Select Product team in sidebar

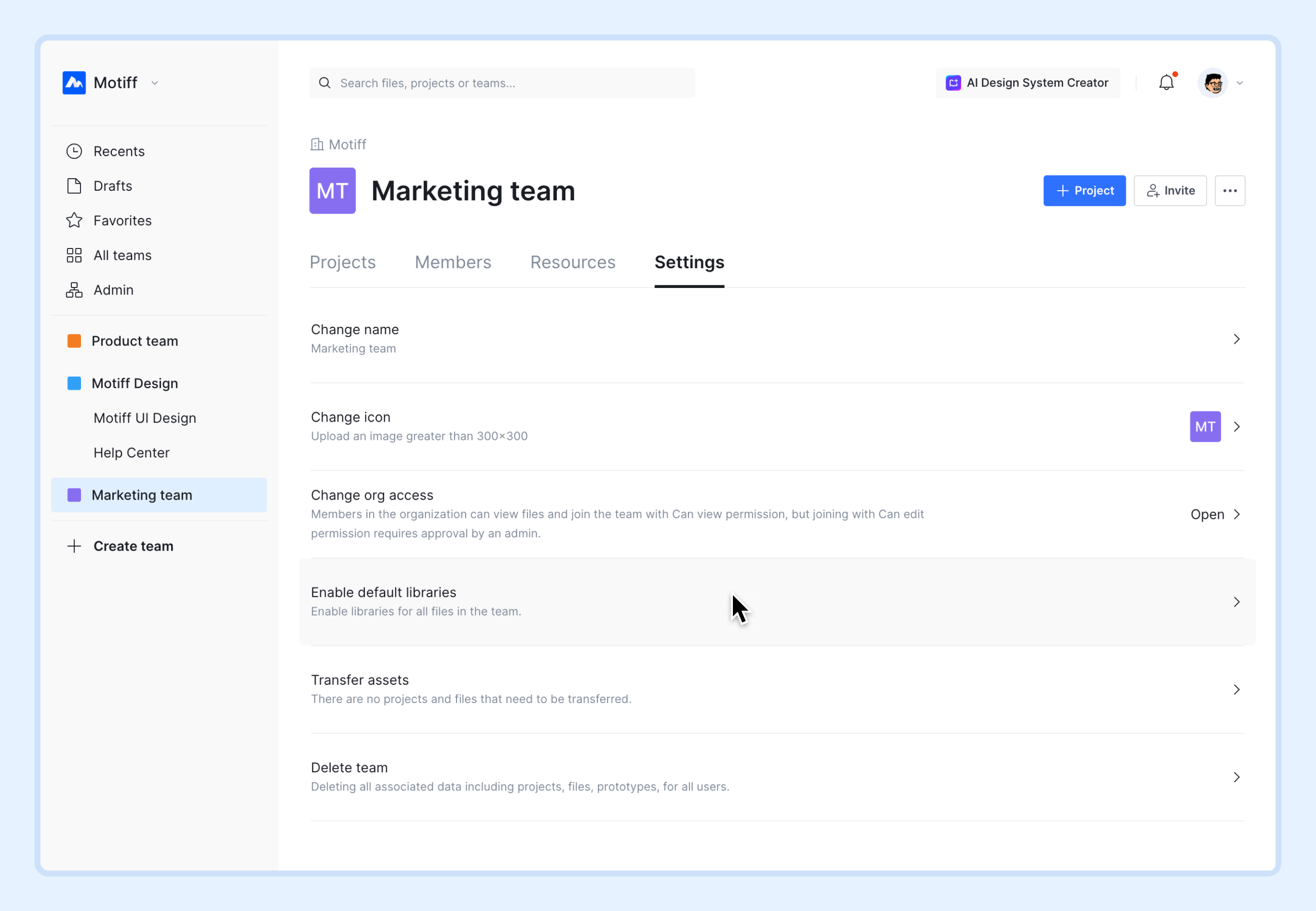click(x=135, y=341)
